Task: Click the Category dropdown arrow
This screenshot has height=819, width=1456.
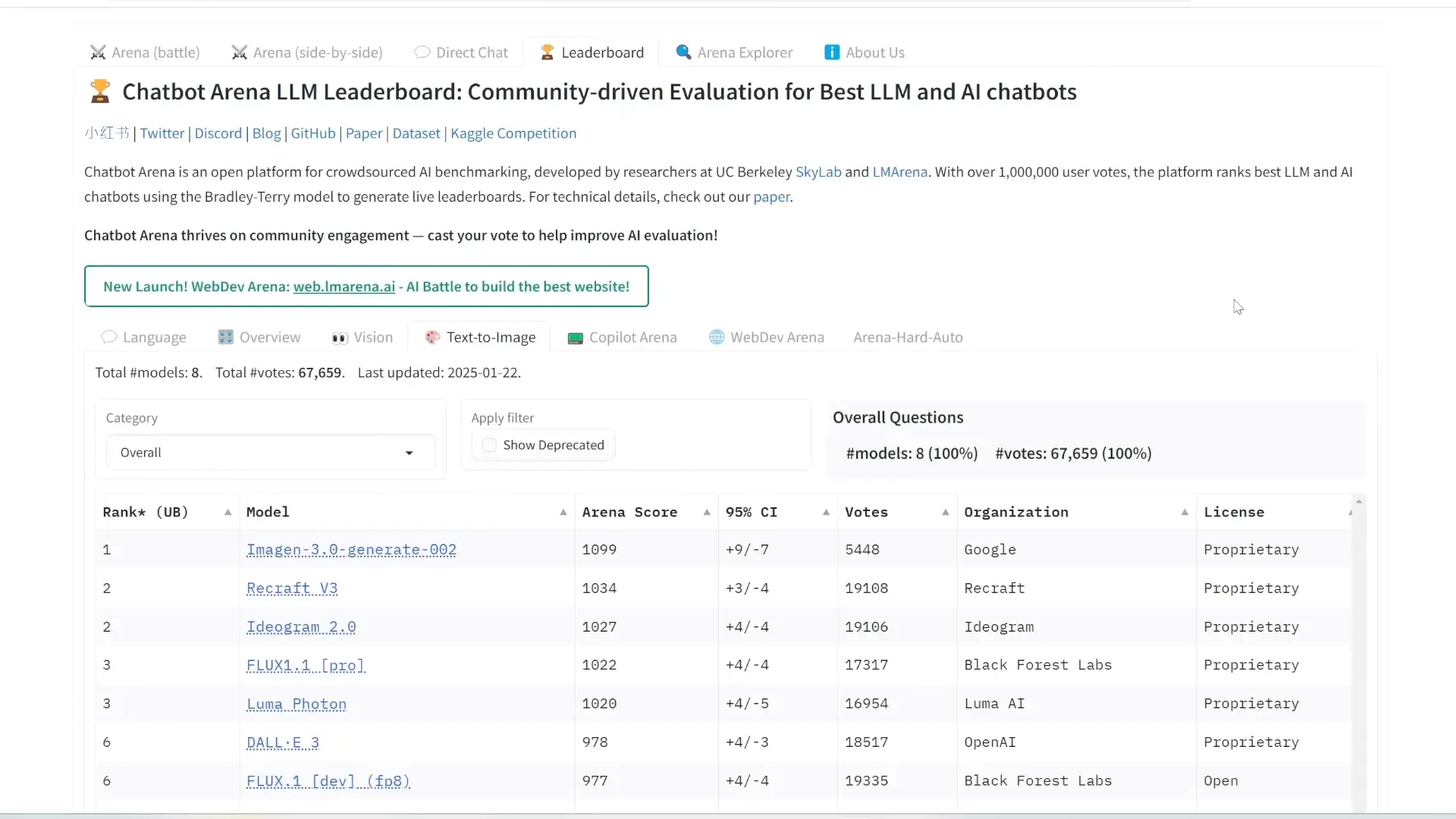Action: (409, 453)
